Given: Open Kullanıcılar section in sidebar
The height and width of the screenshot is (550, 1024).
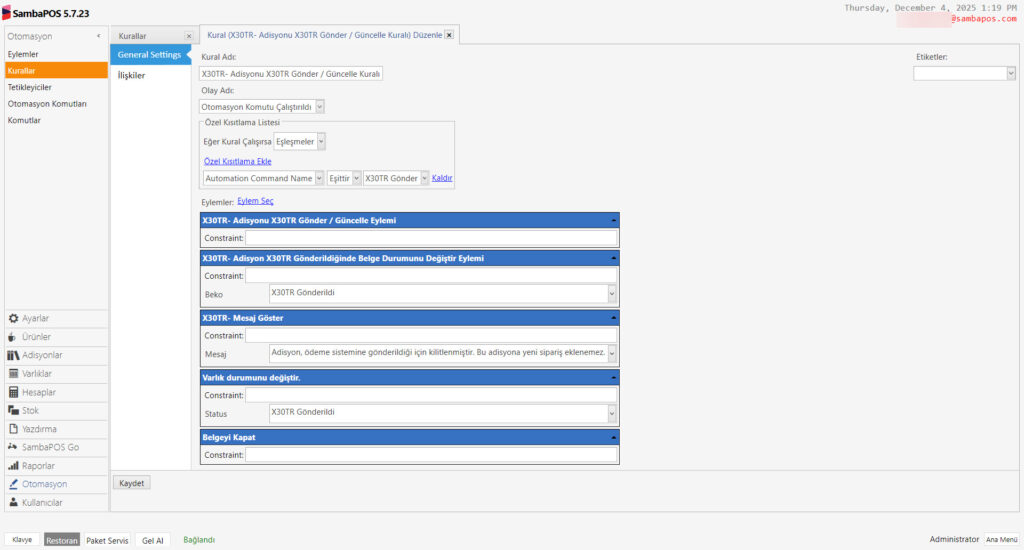Looking at the screenshot, I should (x=42, y=502).
